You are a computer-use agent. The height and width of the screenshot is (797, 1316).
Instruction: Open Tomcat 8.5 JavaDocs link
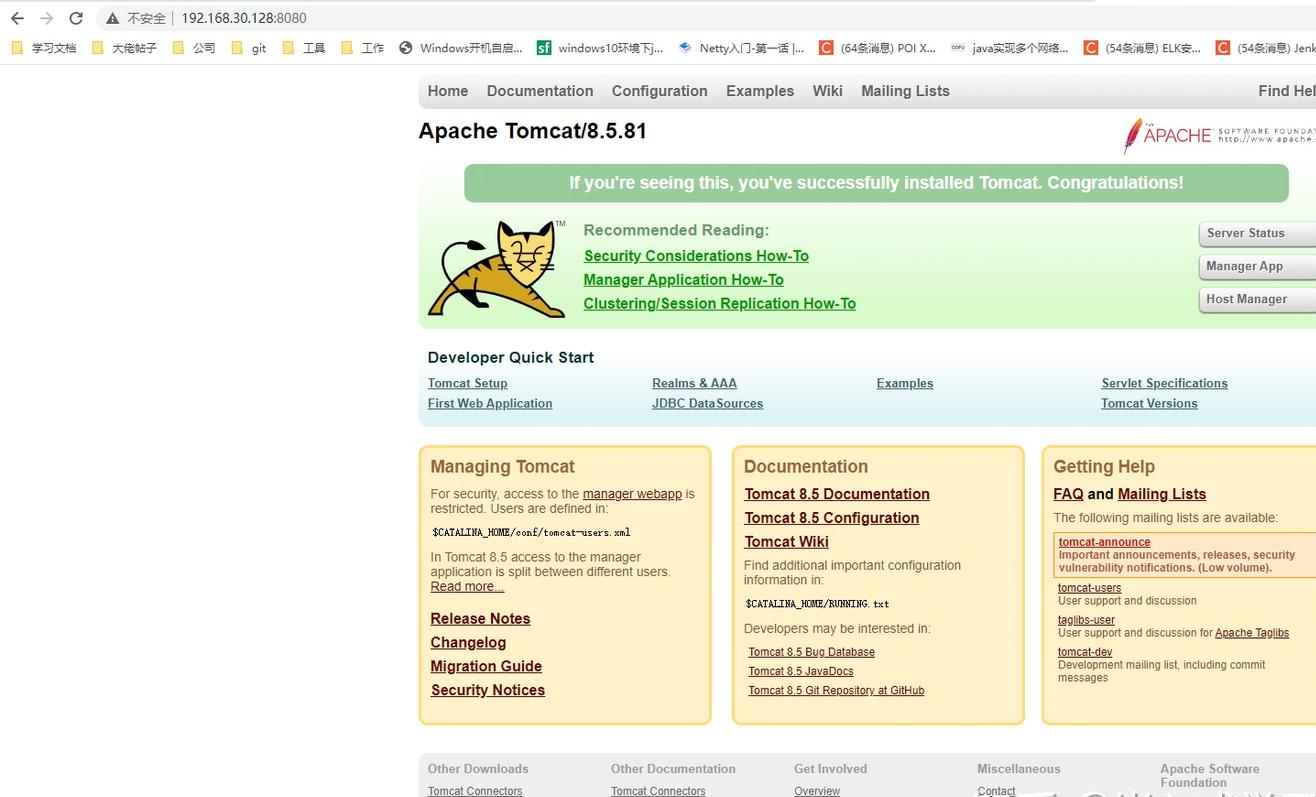[801, 671]
